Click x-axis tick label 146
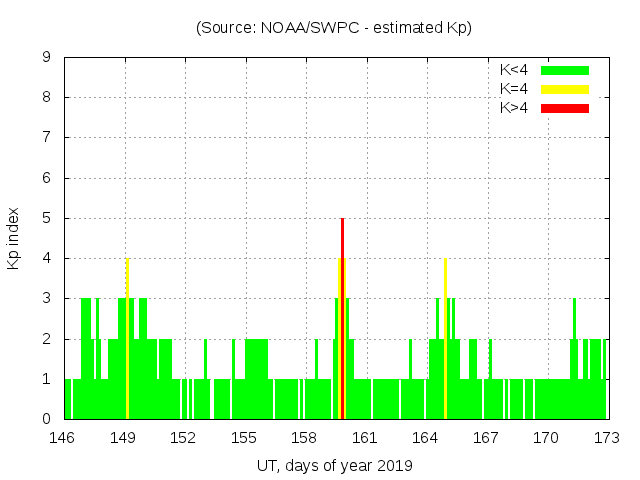This screenshot has height=480, width=640. [x=63, y=438]
